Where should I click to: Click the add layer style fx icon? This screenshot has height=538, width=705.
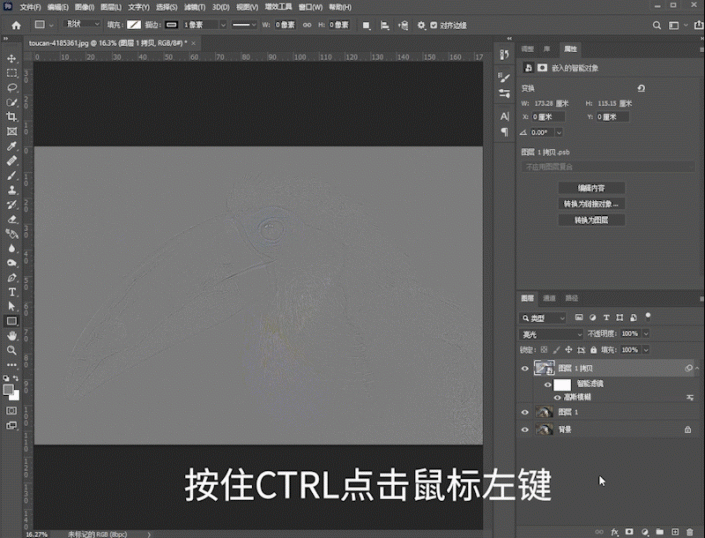(615, 532)
